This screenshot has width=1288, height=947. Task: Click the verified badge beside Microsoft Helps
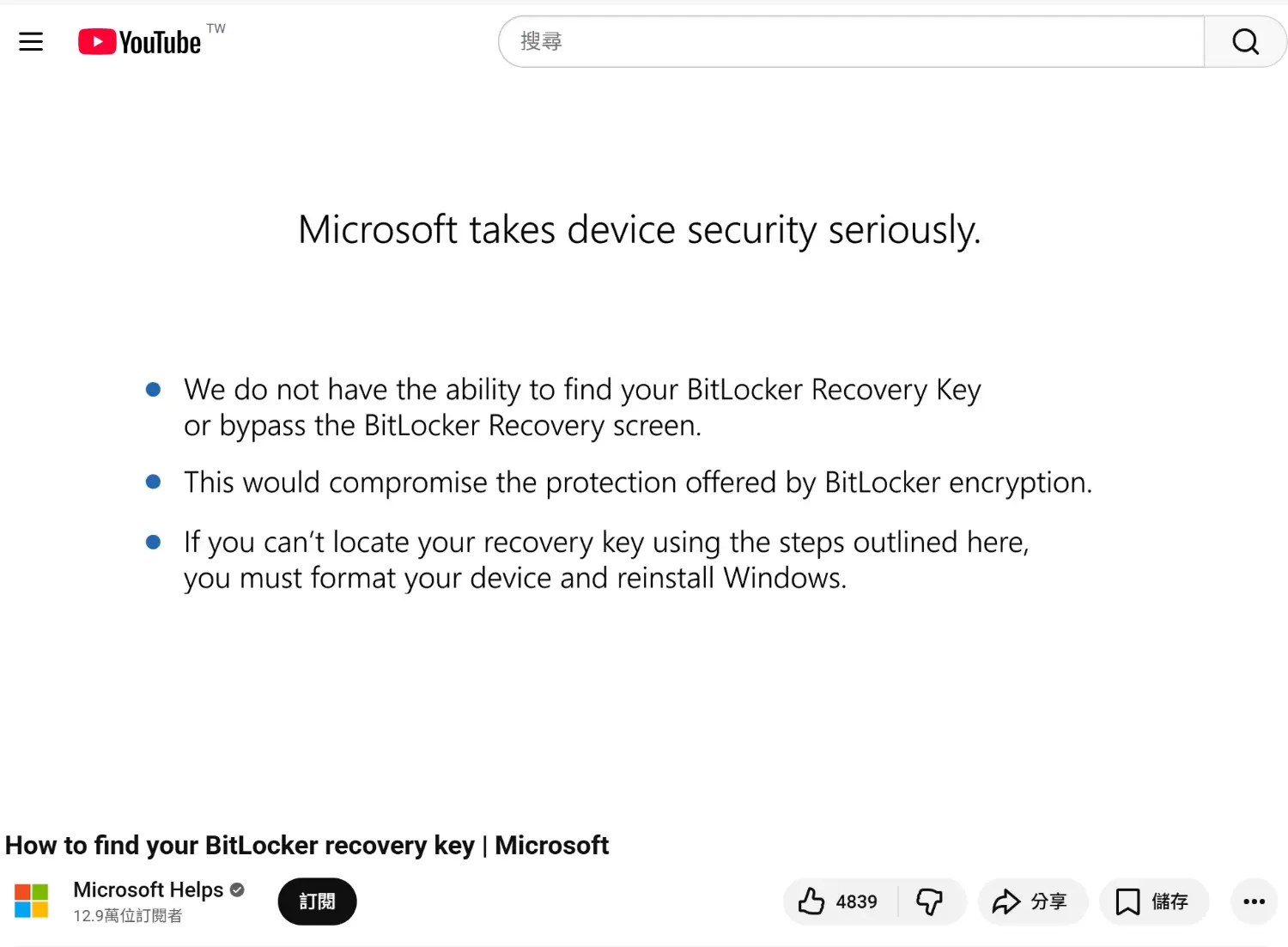pyautogui.click(x=238, y=890)
